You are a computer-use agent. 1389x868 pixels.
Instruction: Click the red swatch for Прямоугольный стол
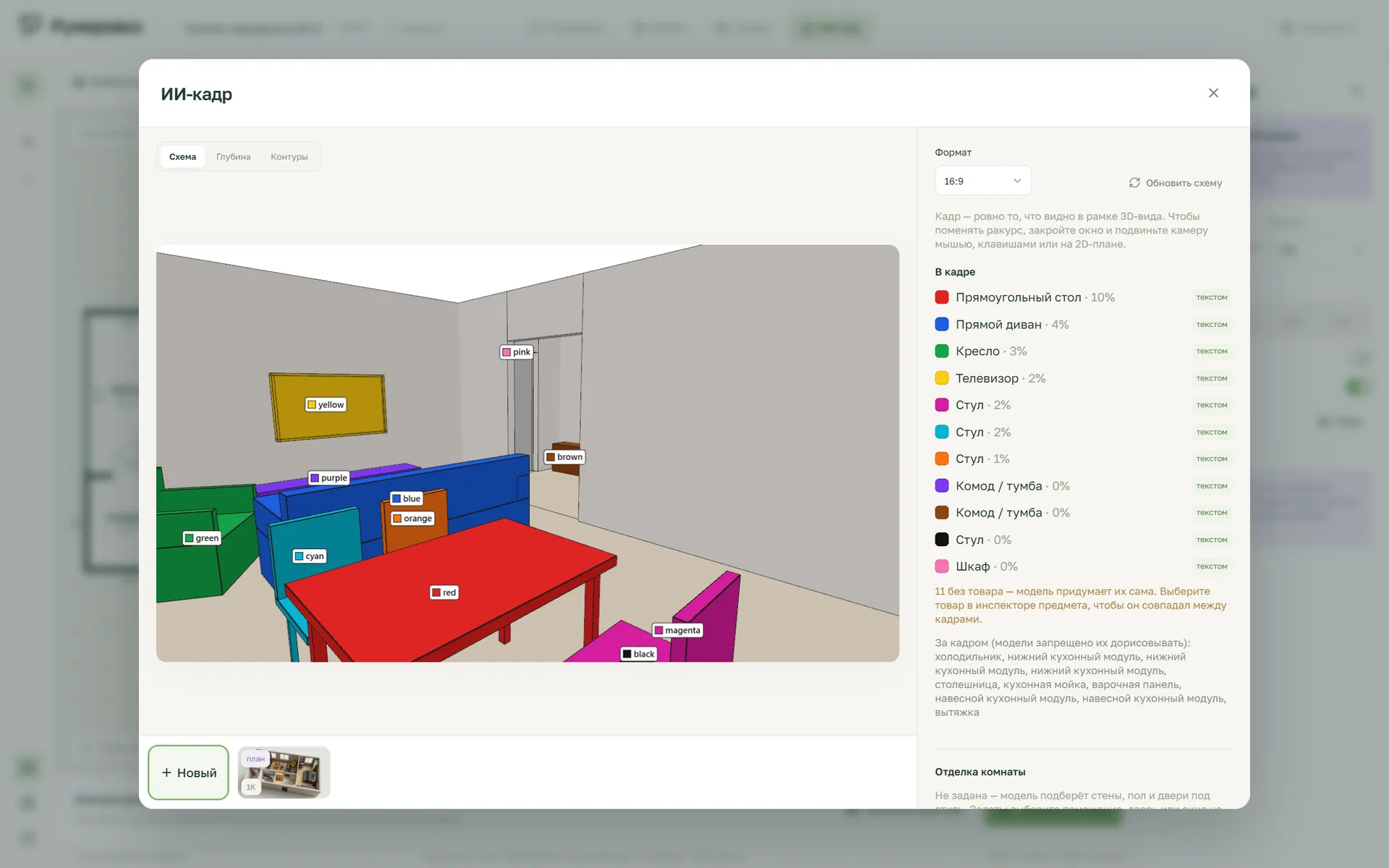pos(941,297)
